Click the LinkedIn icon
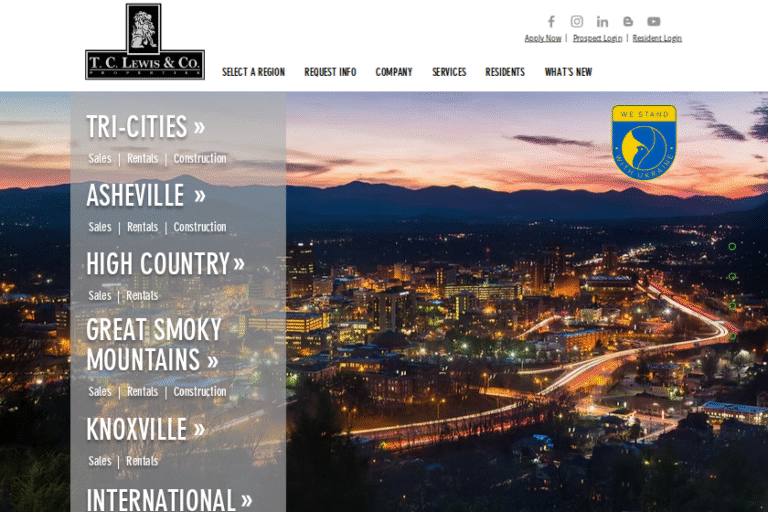768x512 pixels. pos(602,21)
